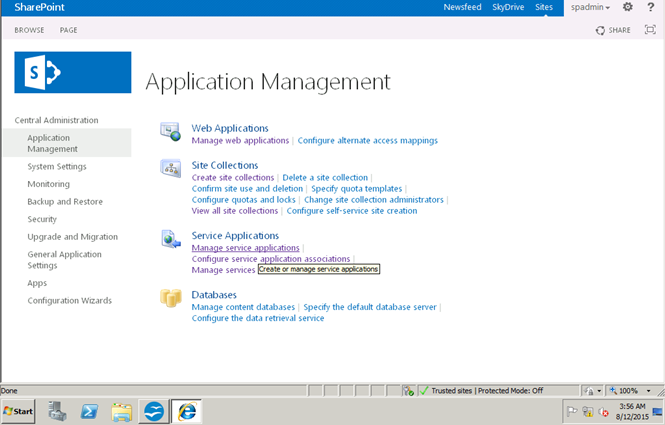Open the BROWSE ribbon tab
Screen dimensions: 665x425
pyautogui.click(x=29, y=30)
